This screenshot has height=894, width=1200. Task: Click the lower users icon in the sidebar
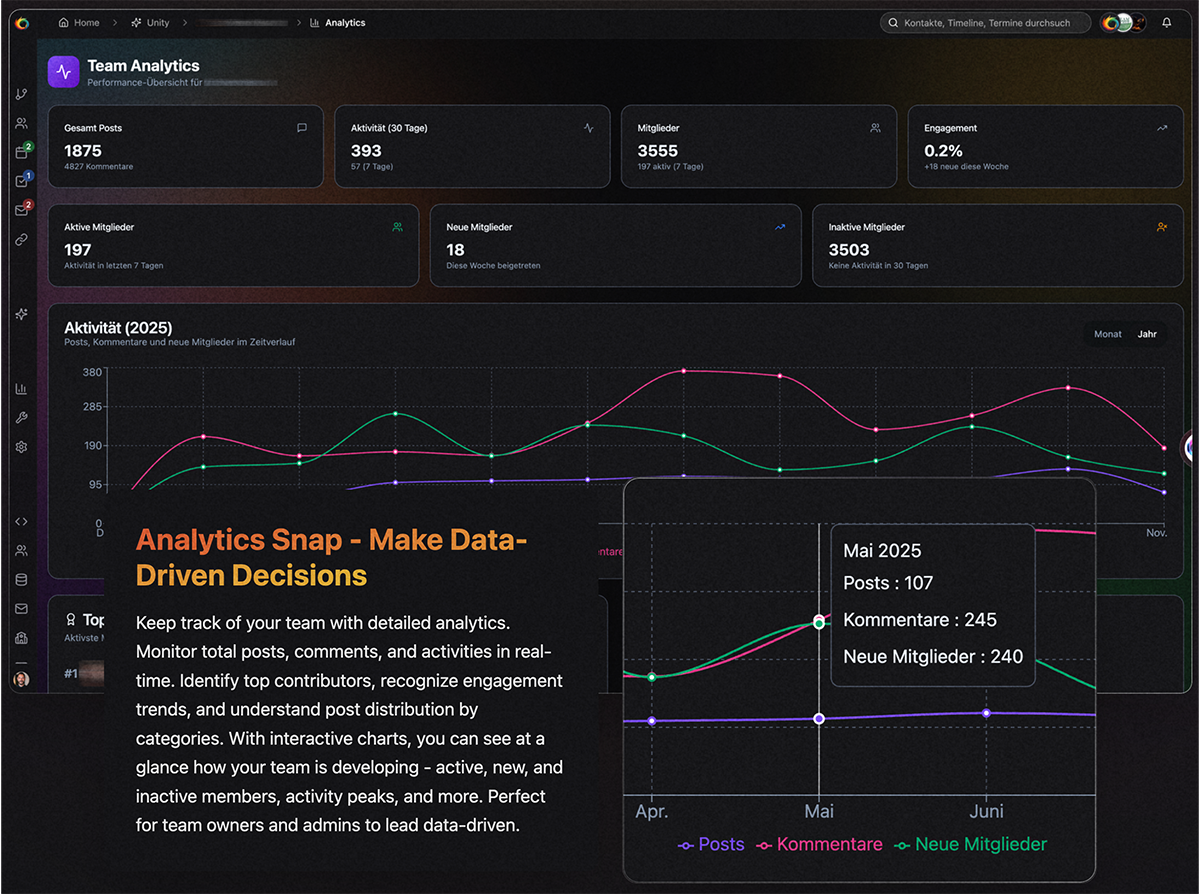pyautogui.click(x=21, y=550)
